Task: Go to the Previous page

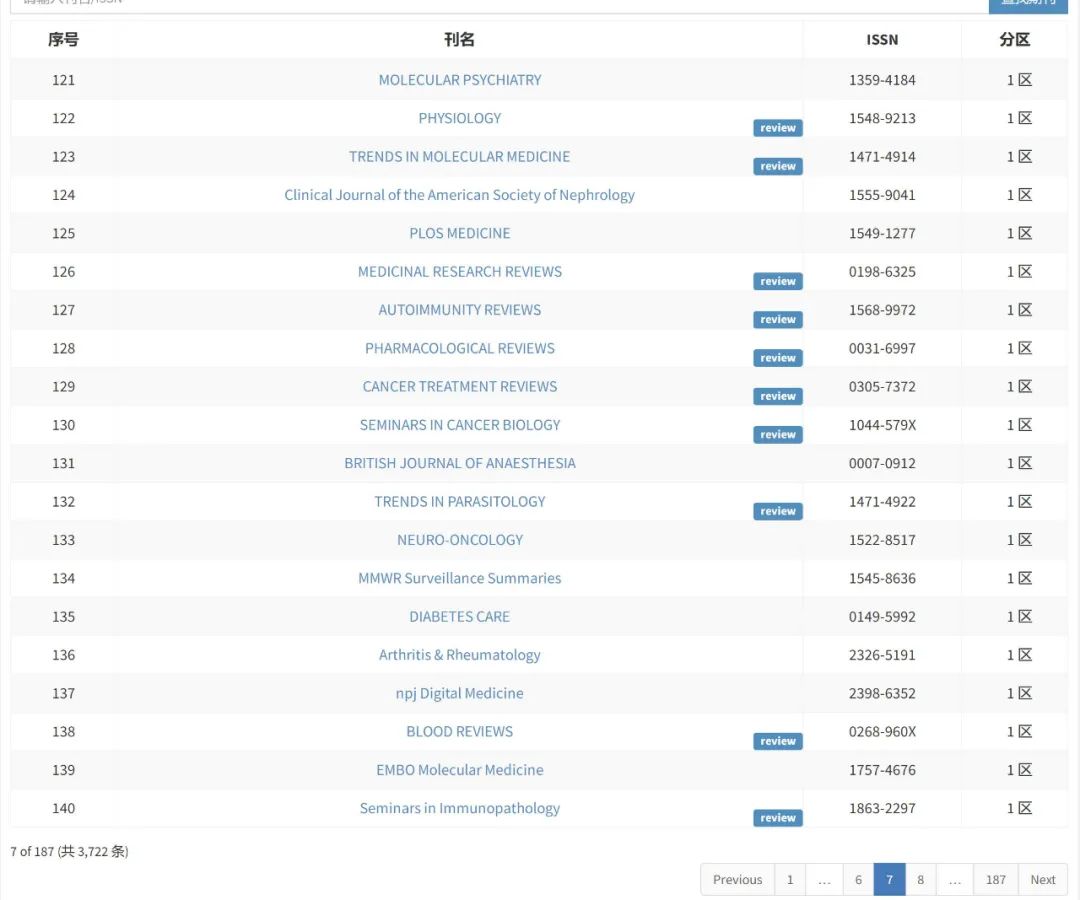Action: (x=737, y=880)
